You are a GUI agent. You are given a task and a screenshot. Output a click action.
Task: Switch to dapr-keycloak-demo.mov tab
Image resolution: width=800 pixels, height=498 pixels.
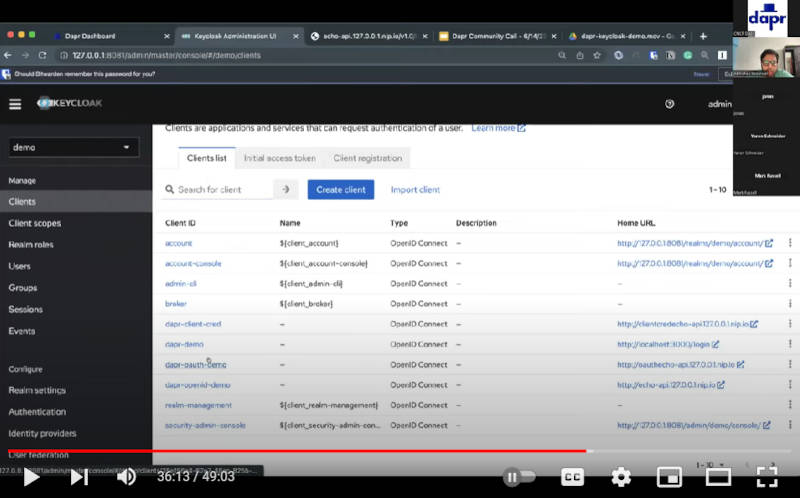point(627,36)
